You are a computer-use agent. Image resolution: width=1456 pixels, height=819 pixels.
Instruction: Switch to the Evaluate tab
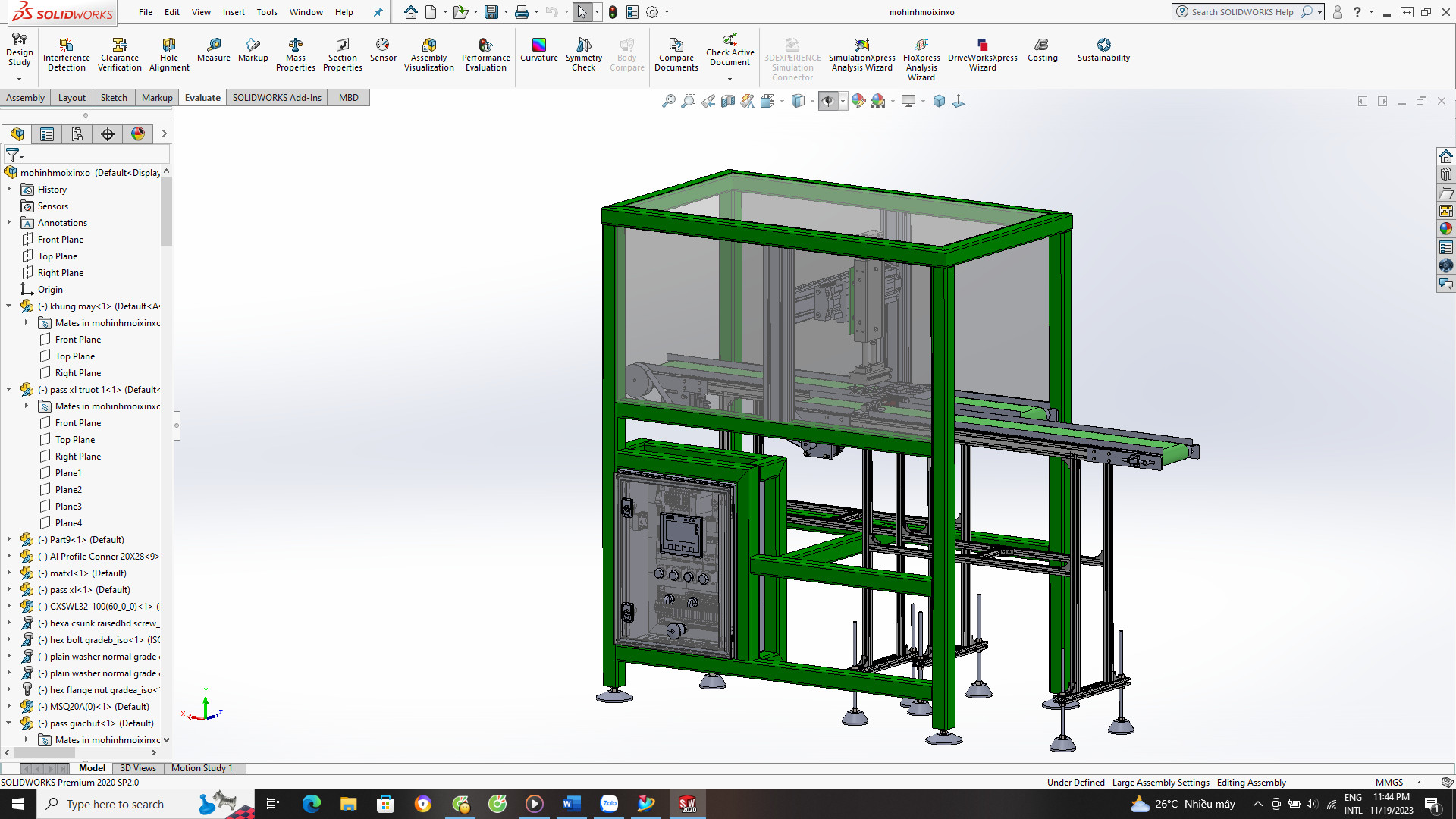pyautogui.click(x=201, y=97)
